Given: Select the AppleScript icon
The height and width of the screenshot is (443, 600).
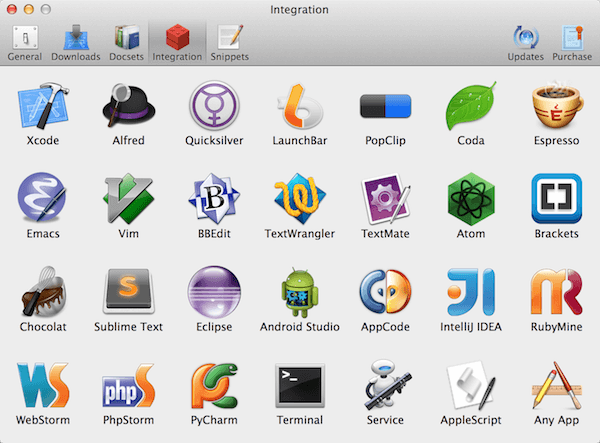Looking at the screenshot, I should tap(471, 385).
